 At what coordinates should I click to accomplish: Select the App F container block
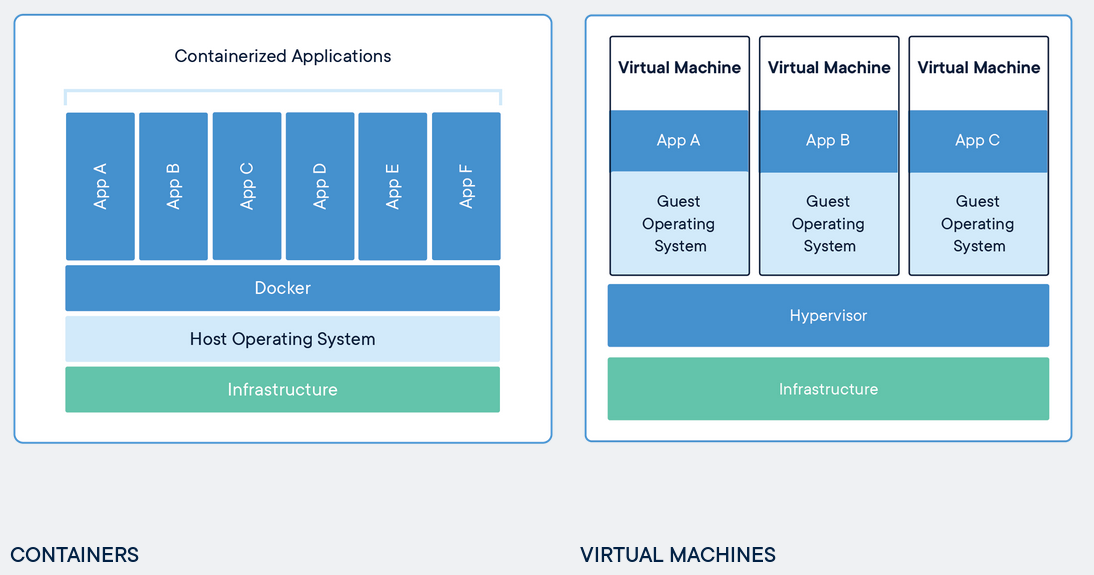466,186
